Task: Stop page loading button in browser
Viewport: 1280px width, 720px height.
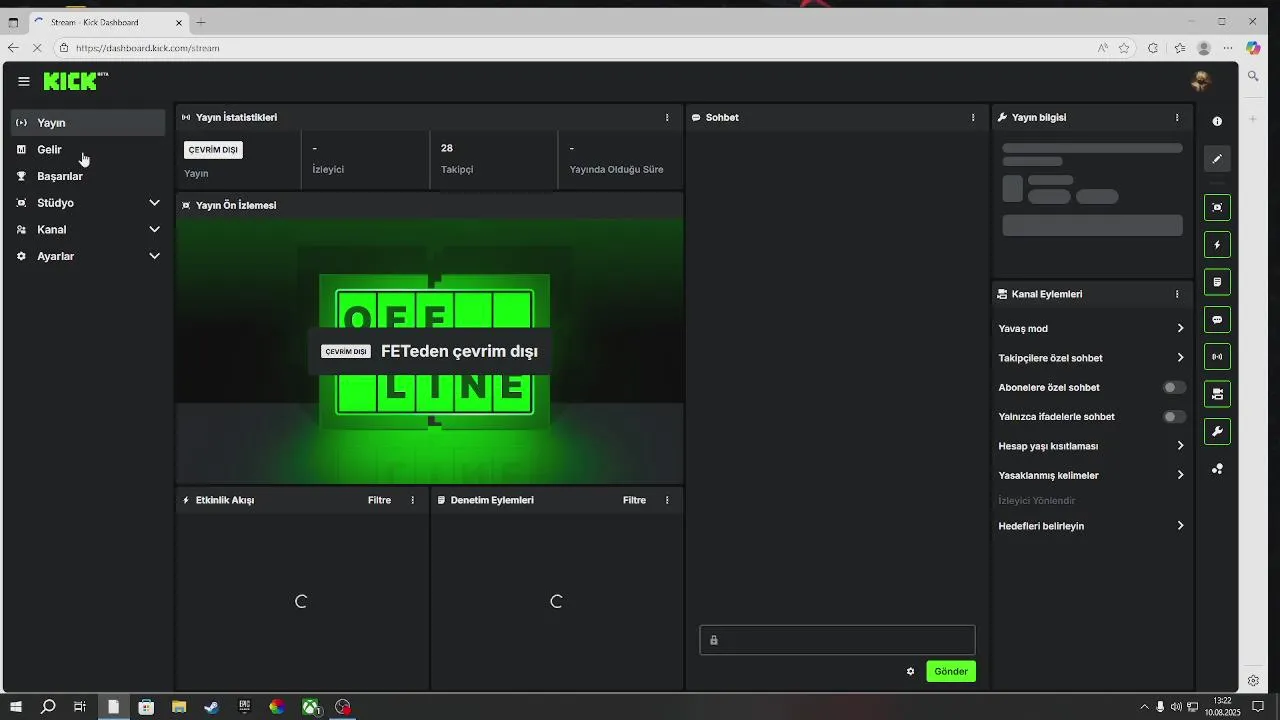Action: pos(38,48)
